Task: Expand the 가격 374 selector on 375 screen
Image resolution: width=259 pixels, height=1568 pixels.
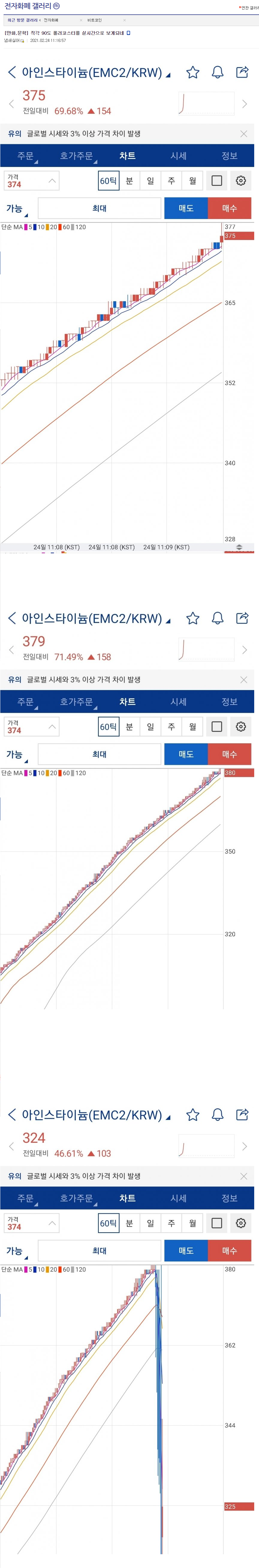Action: click(32, 181)
